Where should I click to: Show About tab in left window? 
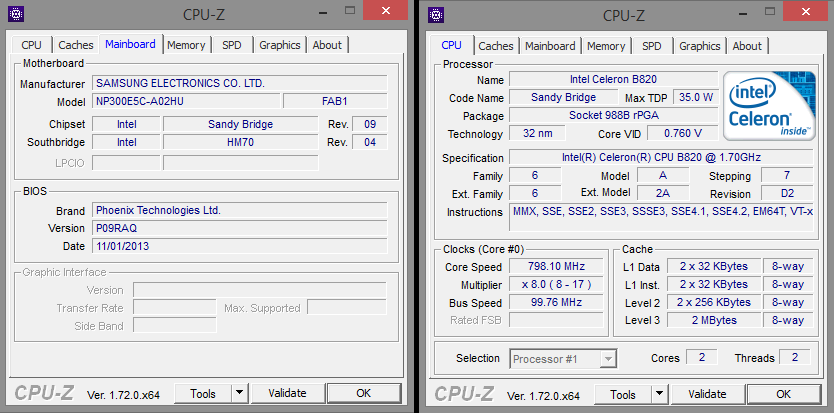(327, 45)
